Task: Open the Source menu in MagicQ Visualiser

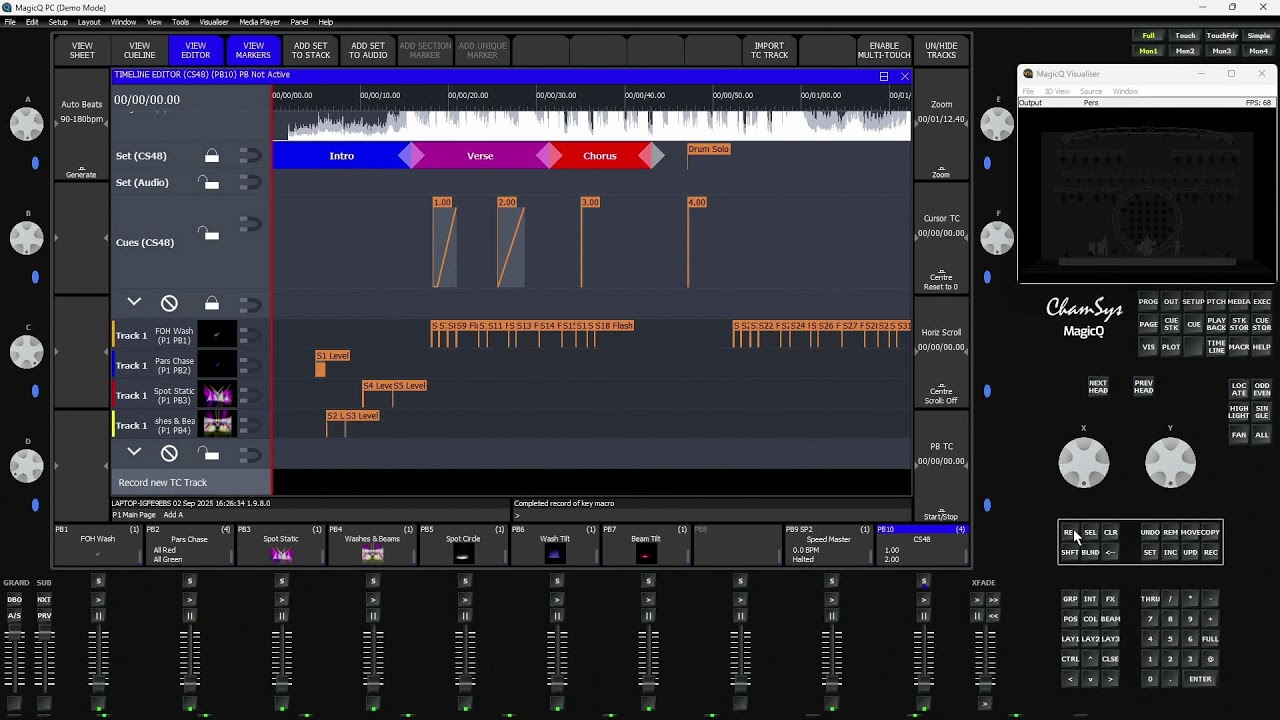Action: (x=1091, y=92)
